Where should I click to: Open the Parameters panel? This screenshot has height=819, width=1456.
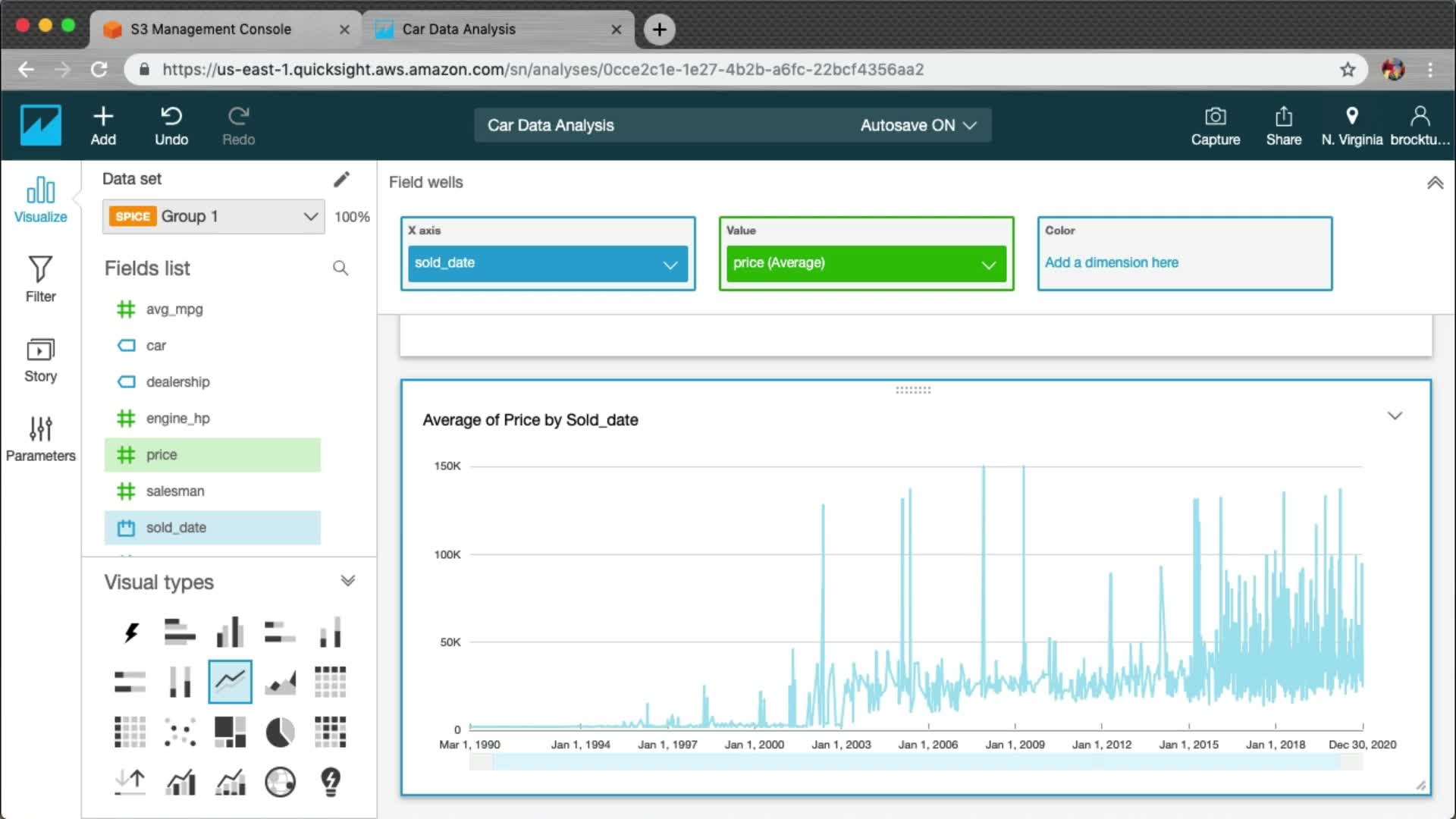(x=40, y=438)
